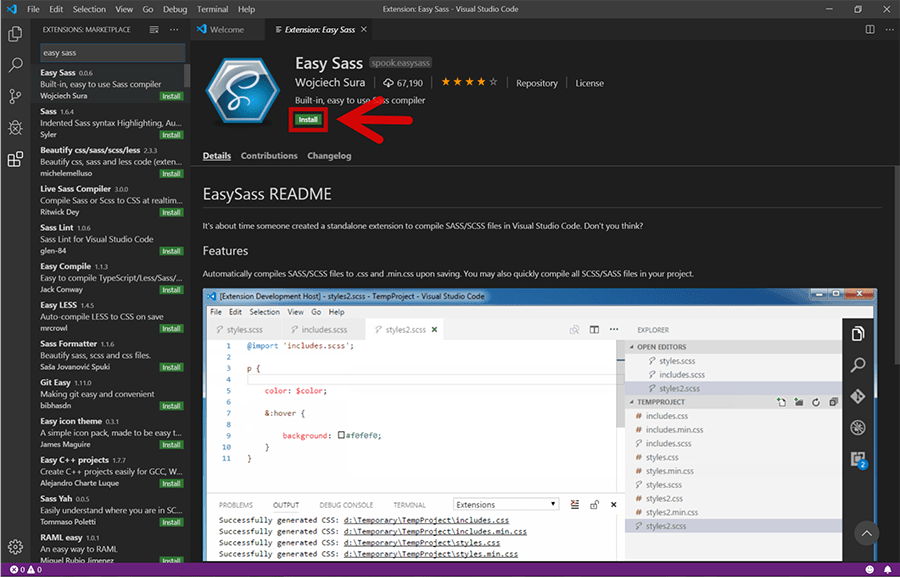Click the Easy Sass extension logo

pyautogui.click(x=243, y=90)
